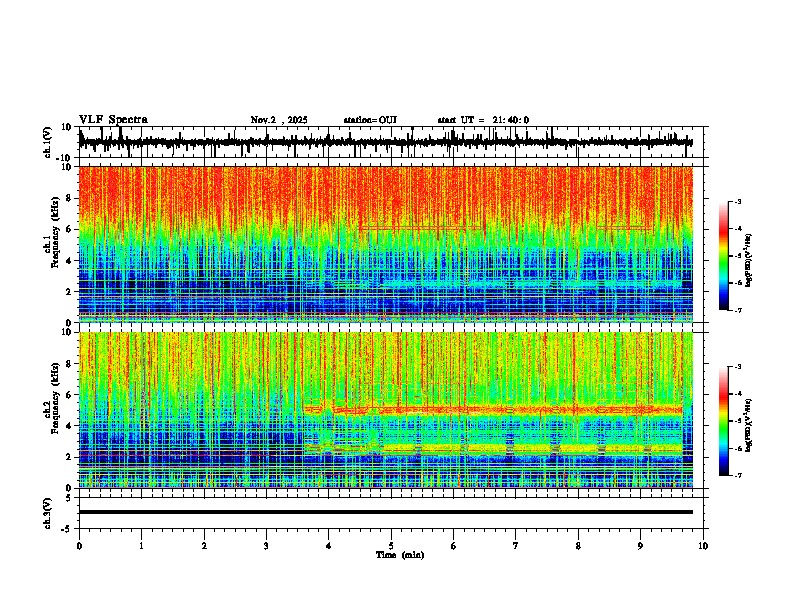Click the ch.1 spectrogram color scale bar

[x=723, y=256]
